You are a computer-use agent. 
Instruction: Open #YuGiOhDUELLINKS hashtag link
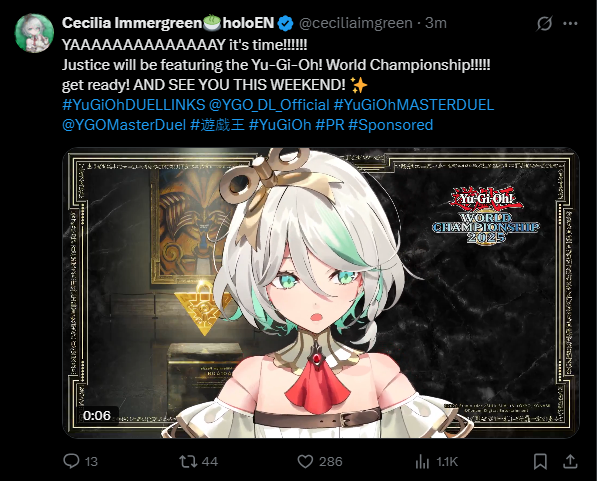click(x=134, y=105)
